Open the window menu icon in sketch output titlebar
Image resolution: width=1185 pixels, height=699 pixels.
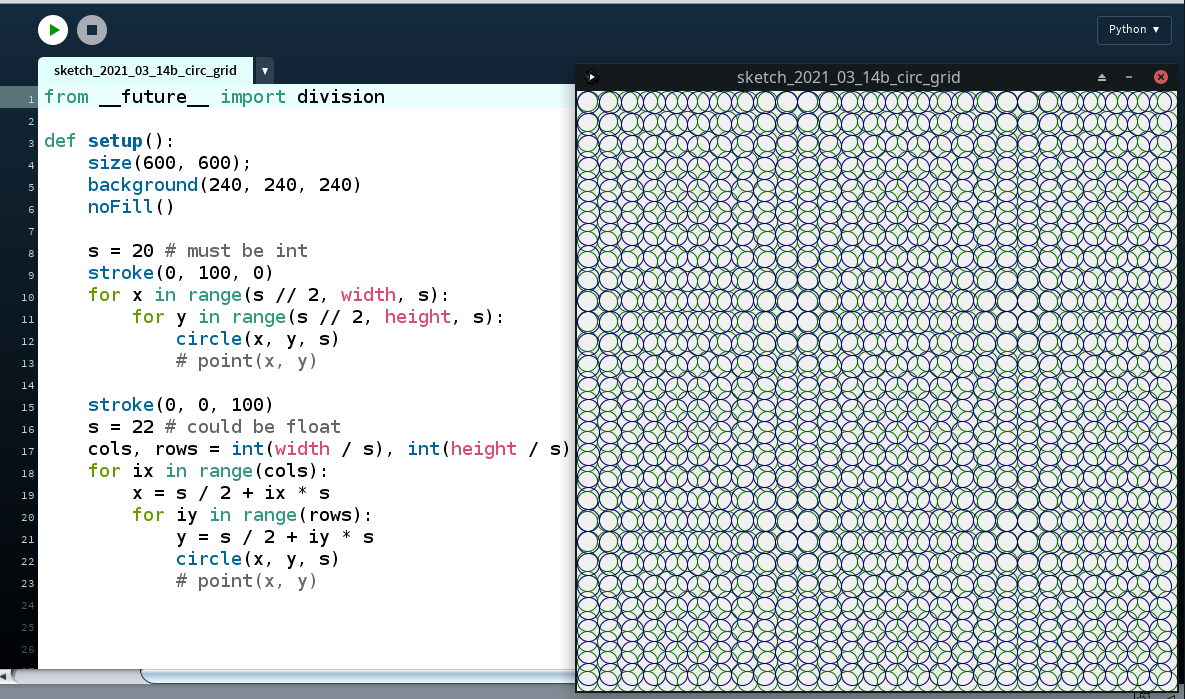pyautogui.click(x=592, y=76)
